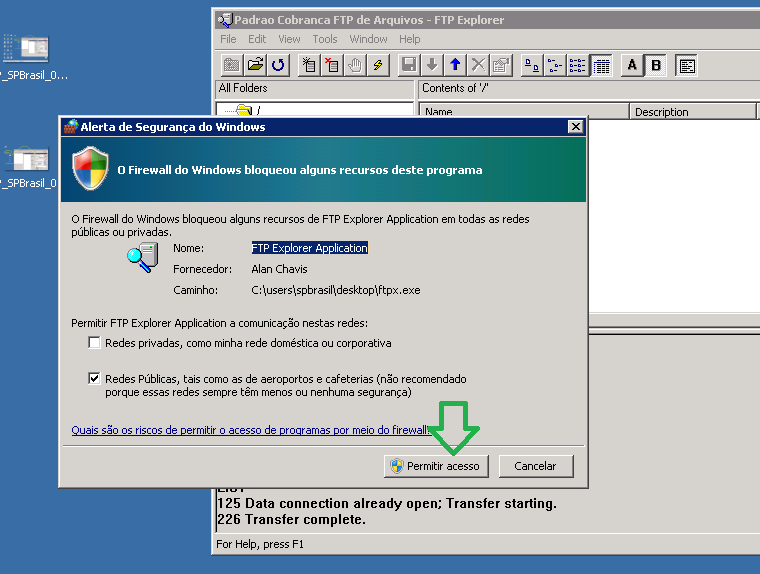Click the 'For Help, press F1' status text

[260, 544]
